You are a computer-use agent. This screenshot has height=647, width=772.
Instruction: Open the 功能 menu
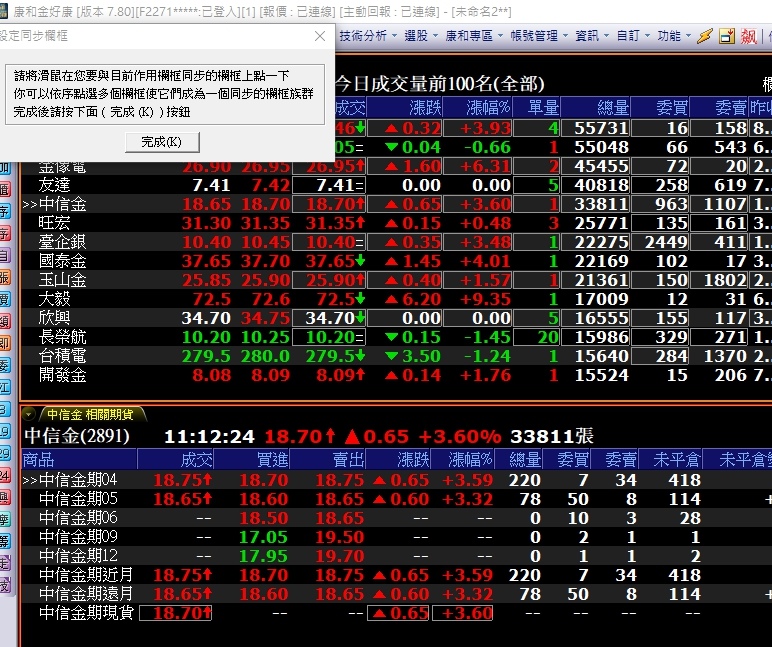point(674,36)
